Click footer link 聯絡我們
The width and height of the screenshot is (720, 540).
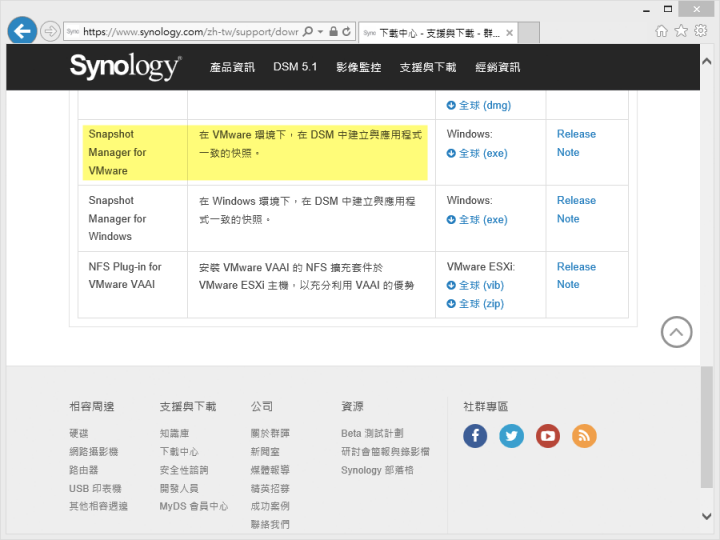(x=270, y=524)
